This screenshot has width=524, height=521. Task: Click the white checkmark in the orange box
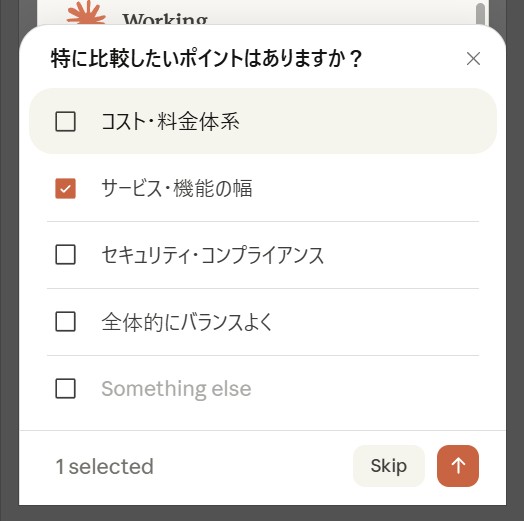[65, 188]
